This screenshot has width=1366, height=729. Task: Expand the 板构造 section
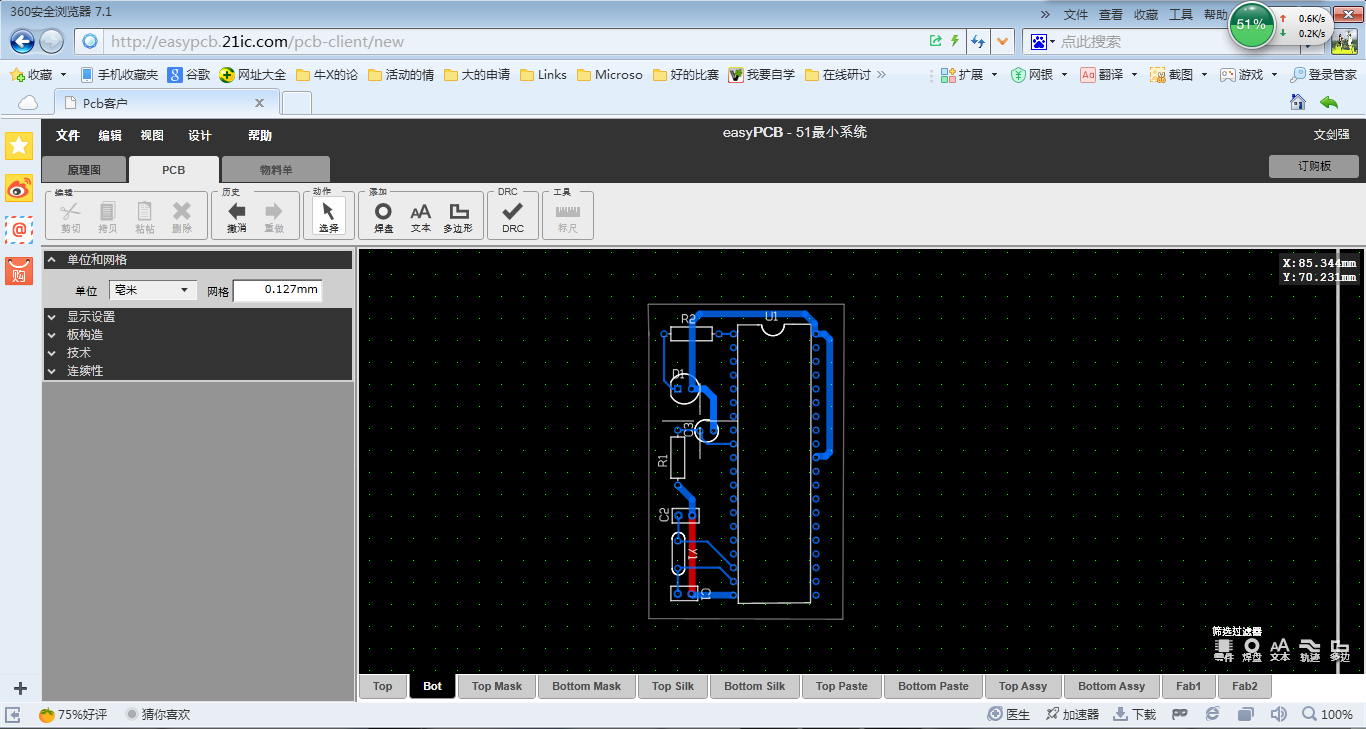click(198, 335)
